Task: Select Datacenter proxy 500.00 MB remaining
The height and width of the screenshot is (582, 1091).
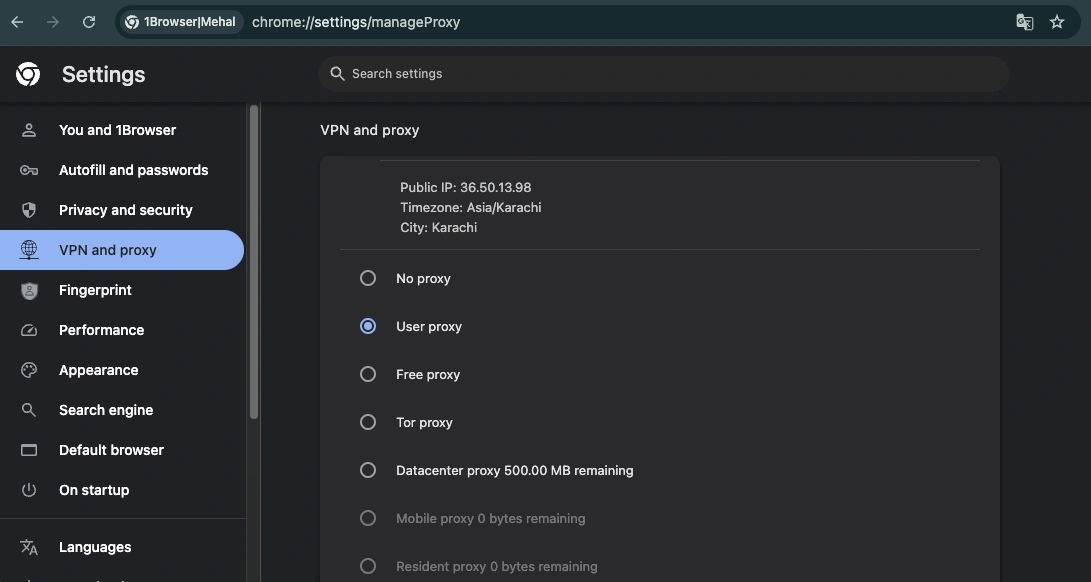Action: (368, 470)
